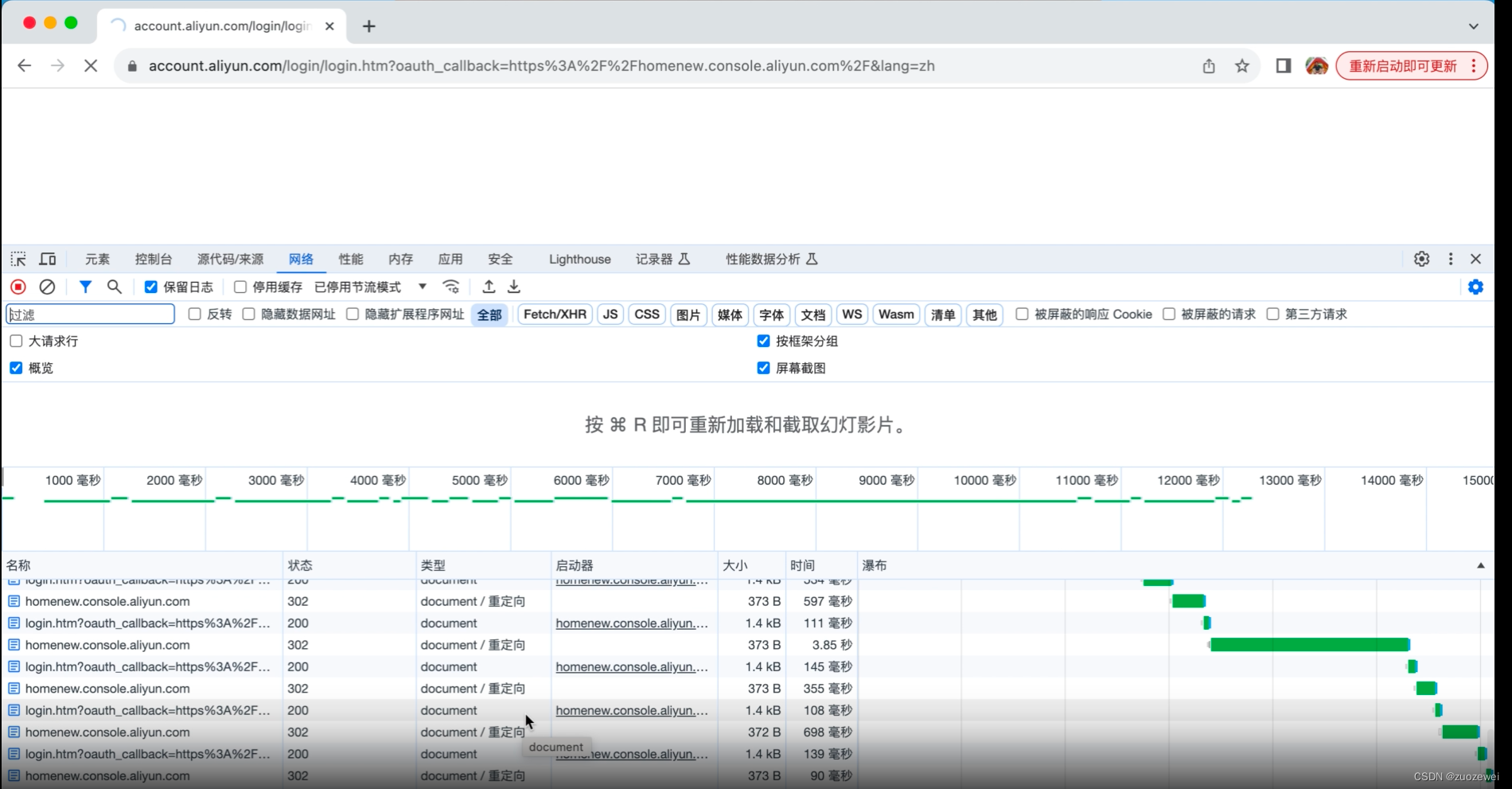
Task: View site information lock icon
Action: pyautogui.click(x=132, y=66)
